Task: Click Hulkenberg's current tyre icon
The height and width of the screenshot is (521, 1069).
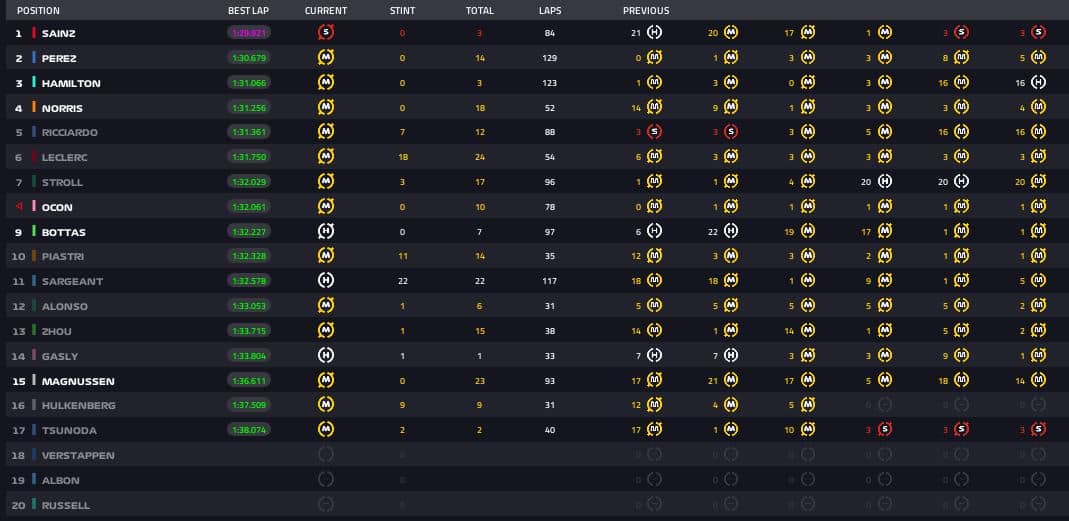Action: click(x=326, y=404)
